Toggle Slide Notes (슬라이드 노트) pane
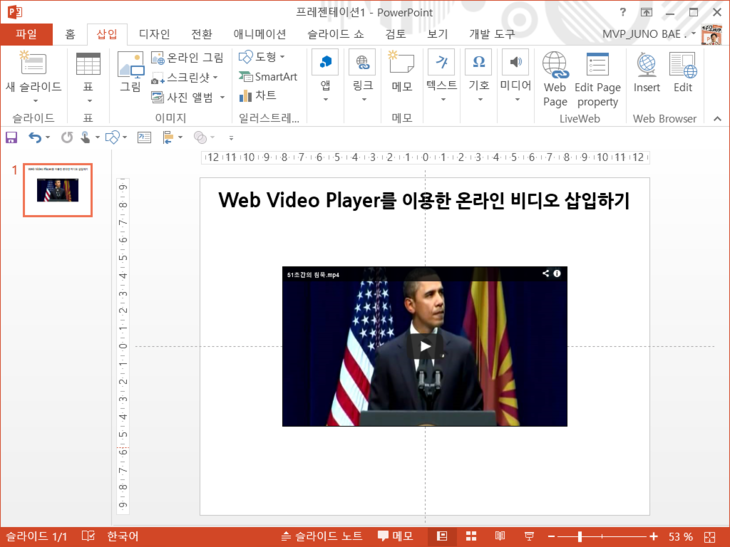The image size is (730, 547). 322,536
